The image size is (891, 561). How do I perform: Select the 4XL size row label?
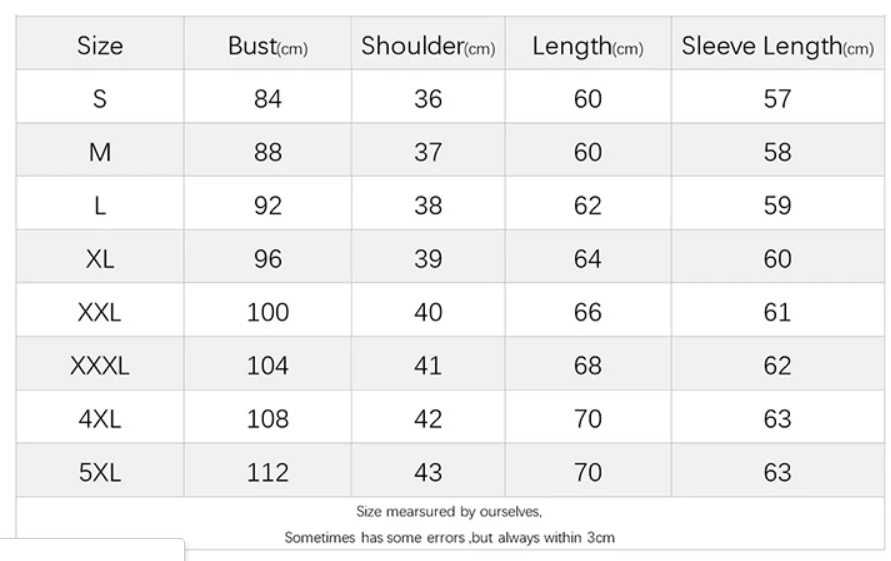(100, 419)
